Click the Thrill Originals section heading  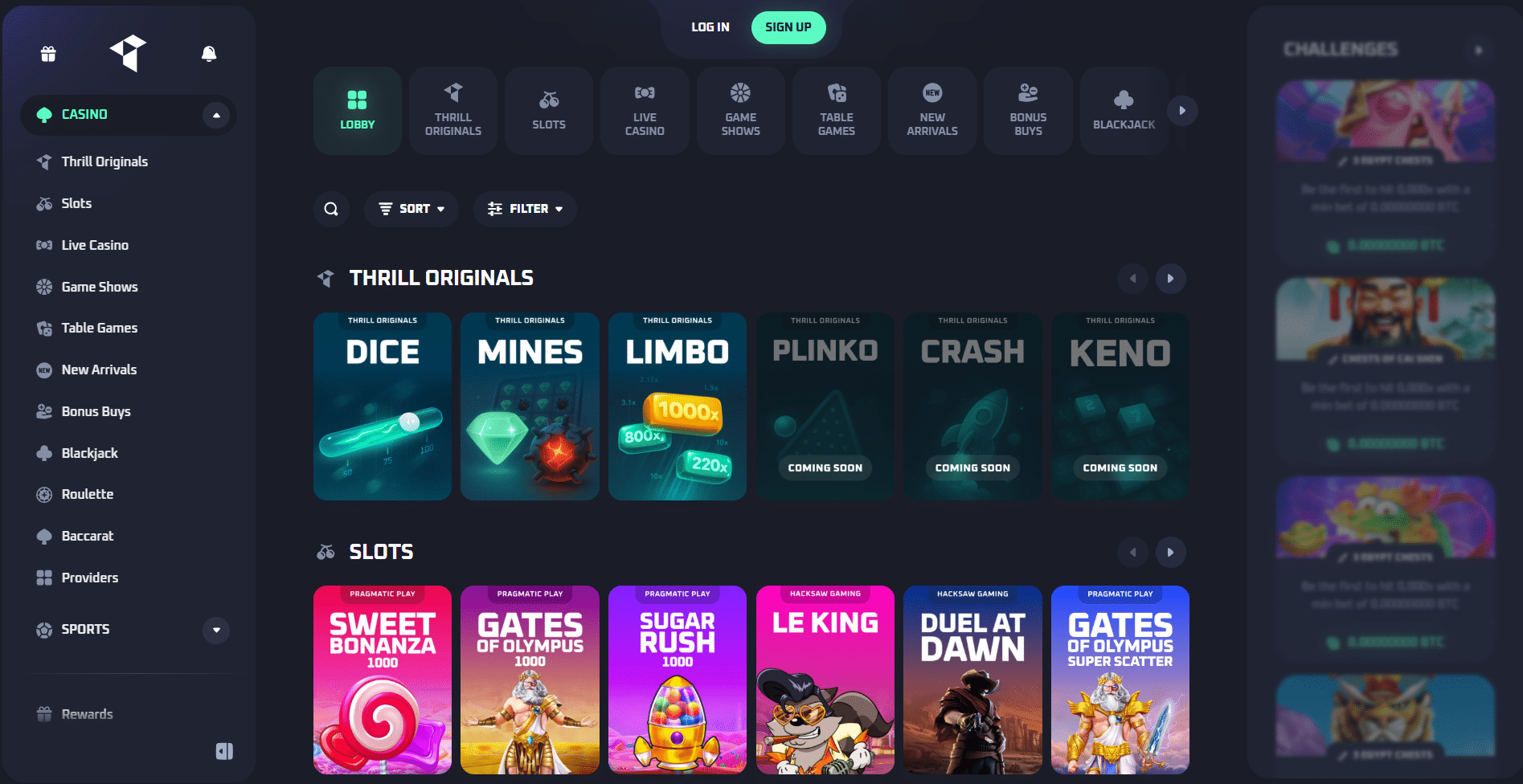441,278
